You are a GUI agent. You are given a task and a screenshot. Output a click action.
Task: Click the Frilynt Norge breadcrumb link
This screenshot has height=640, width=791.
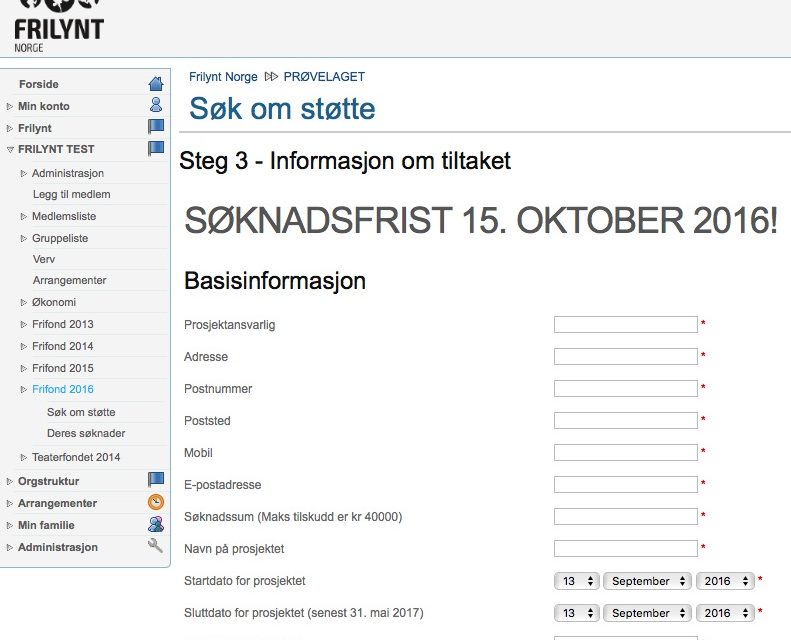coord(223,77)
